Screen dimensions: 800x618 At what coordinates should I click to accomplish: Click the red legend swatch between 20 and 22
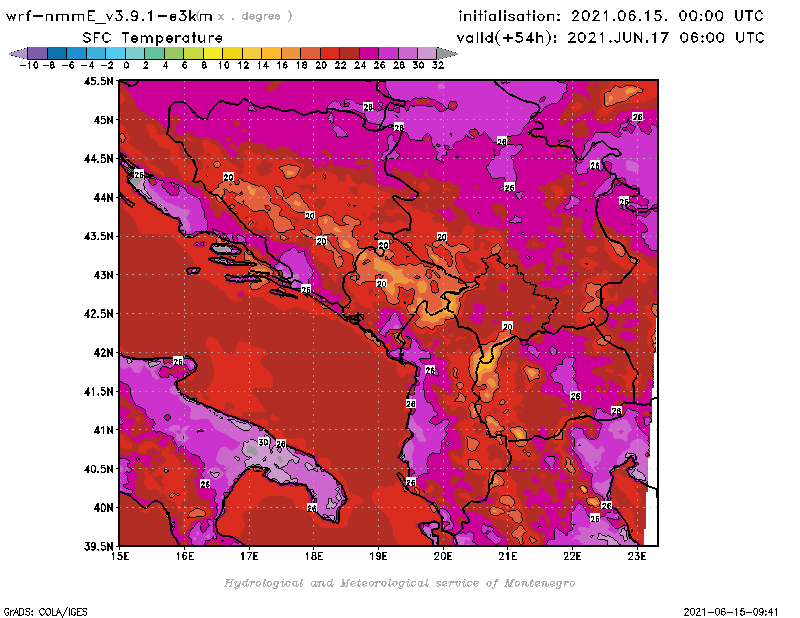[330, 53]
